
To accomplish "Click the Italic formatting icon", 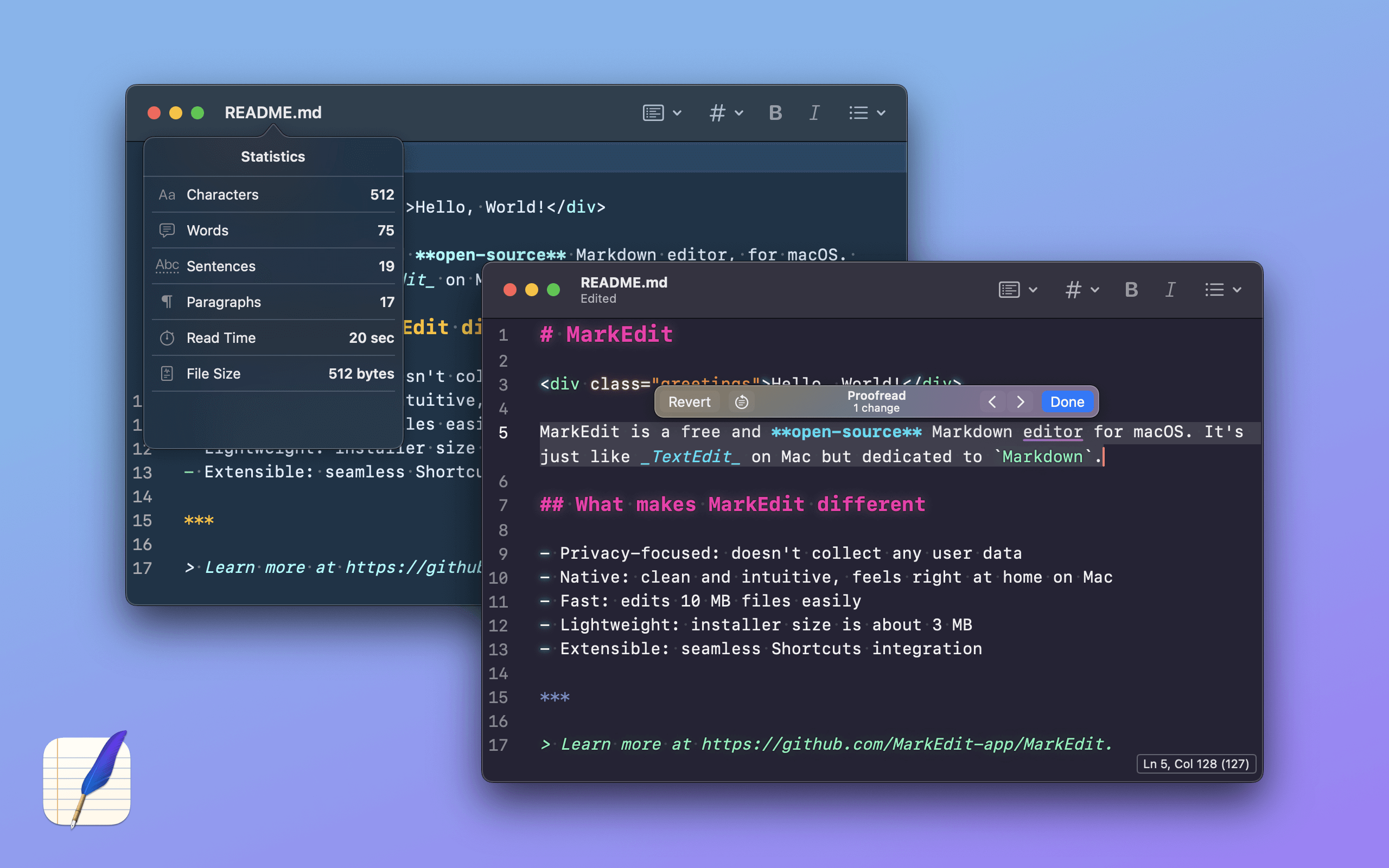I will click(x=1170, y=290).
